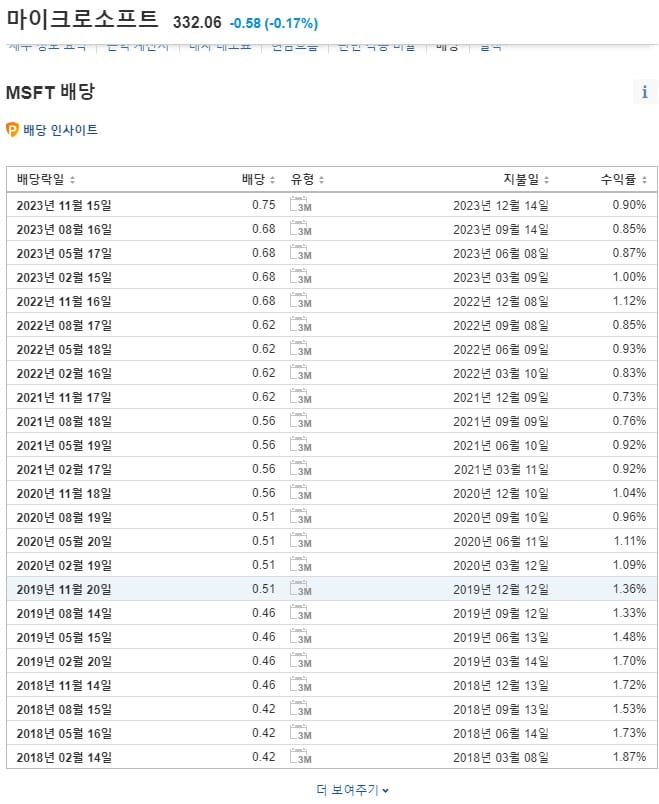Viewport: 659px width, 804px height.
Task: Click the 마이크로소프트 page title
Action: click(x=82, y=19)
